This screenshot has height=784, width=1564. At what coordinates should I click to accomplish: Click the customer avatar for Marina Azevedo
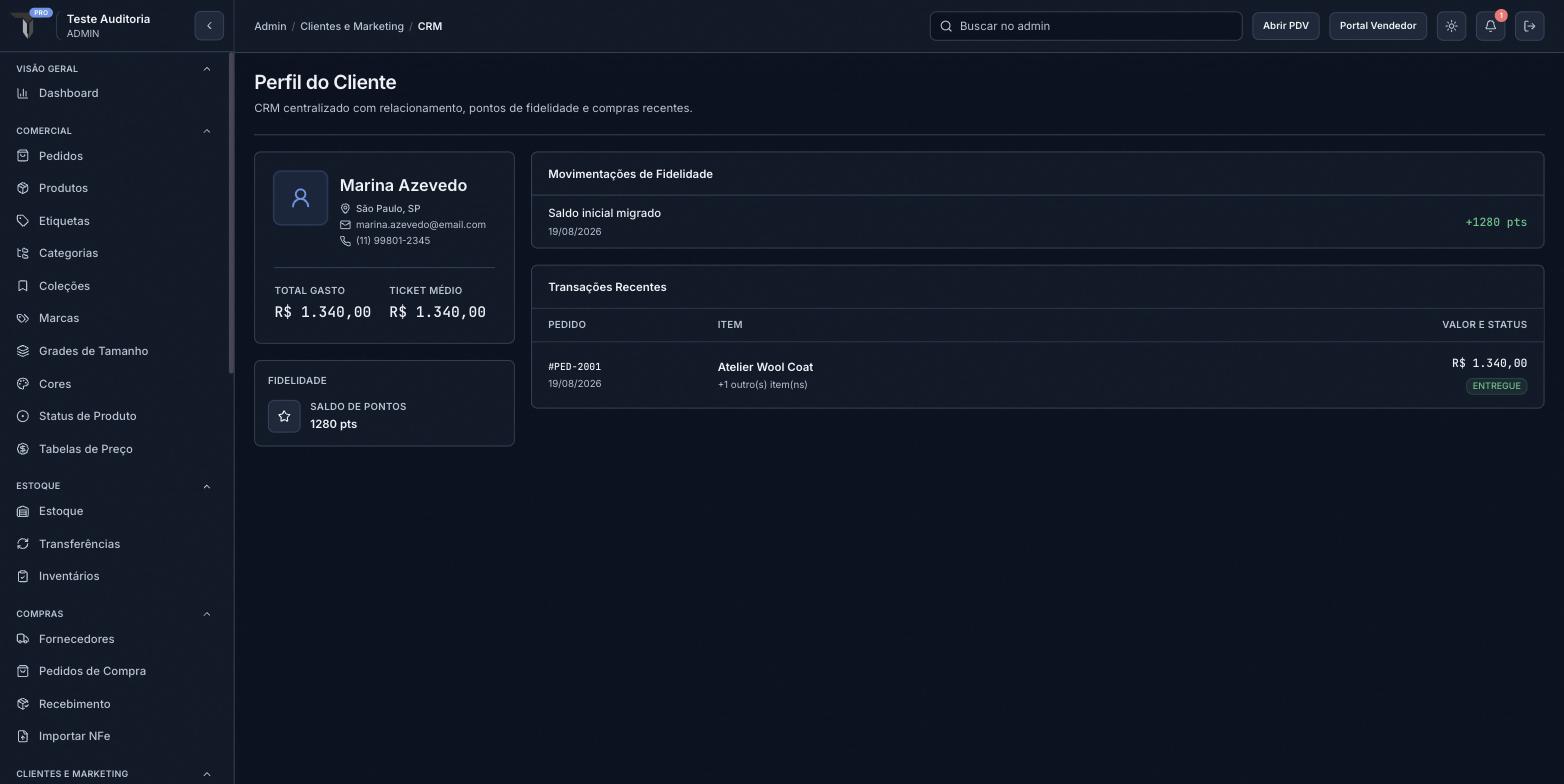pos(300,198)
